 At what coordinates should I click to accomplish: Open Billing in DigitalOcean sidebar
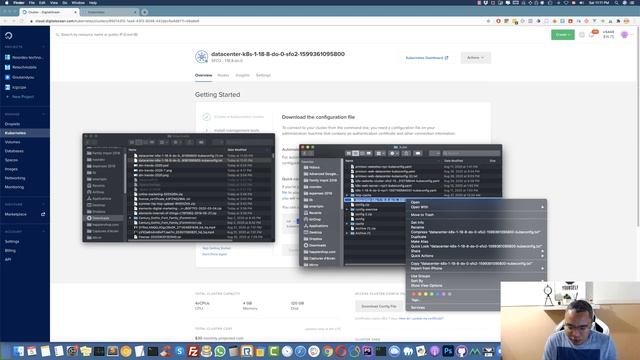(x=10, y=250)
